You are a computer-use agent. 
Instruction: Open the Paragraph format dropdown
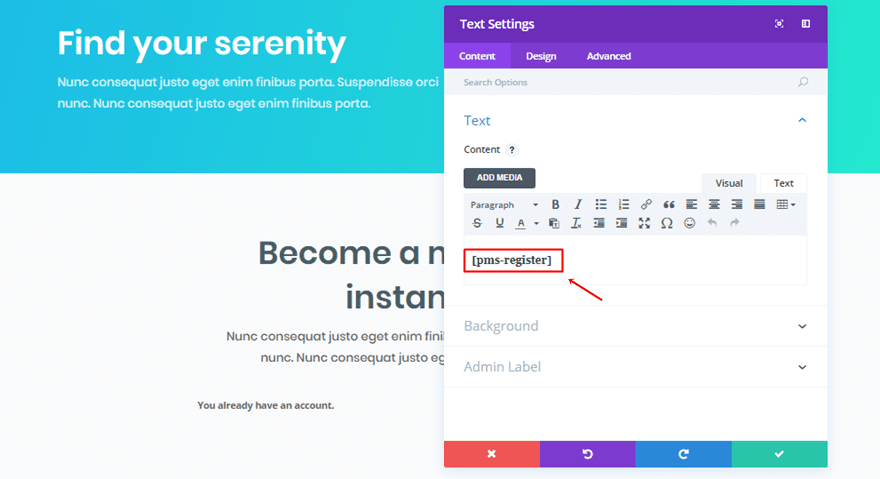(503, 205)
